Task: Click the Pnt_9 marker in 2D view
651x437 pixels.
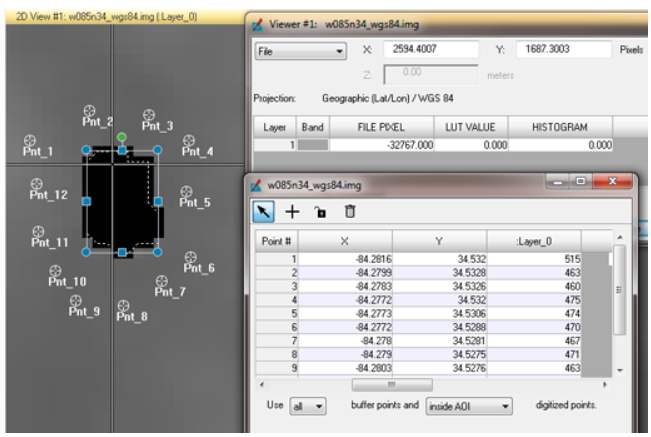Action: click(x=76, y=300)
